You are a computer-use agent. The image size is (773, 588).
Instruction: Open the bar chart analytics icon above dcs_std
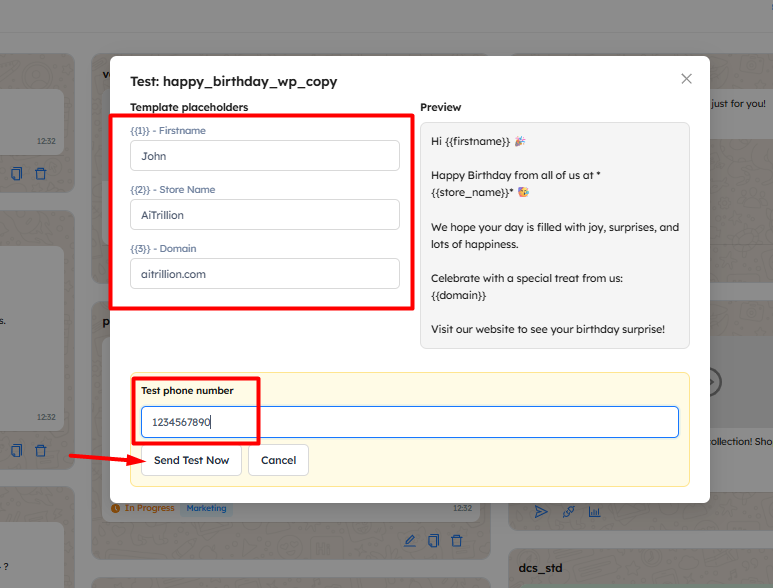coord(594,512)
